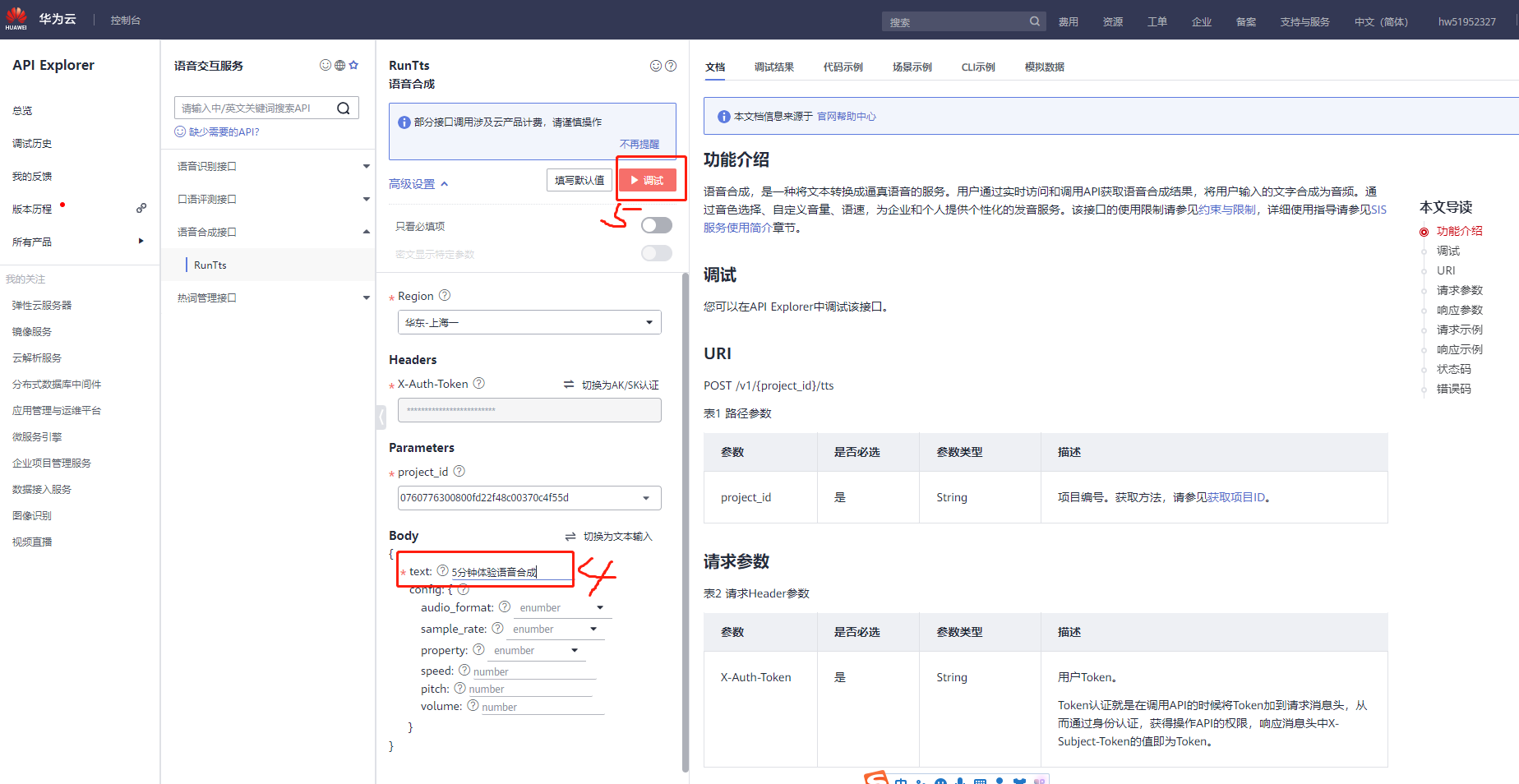Open 控制台 console link
1519x784 pixels.
126,21
